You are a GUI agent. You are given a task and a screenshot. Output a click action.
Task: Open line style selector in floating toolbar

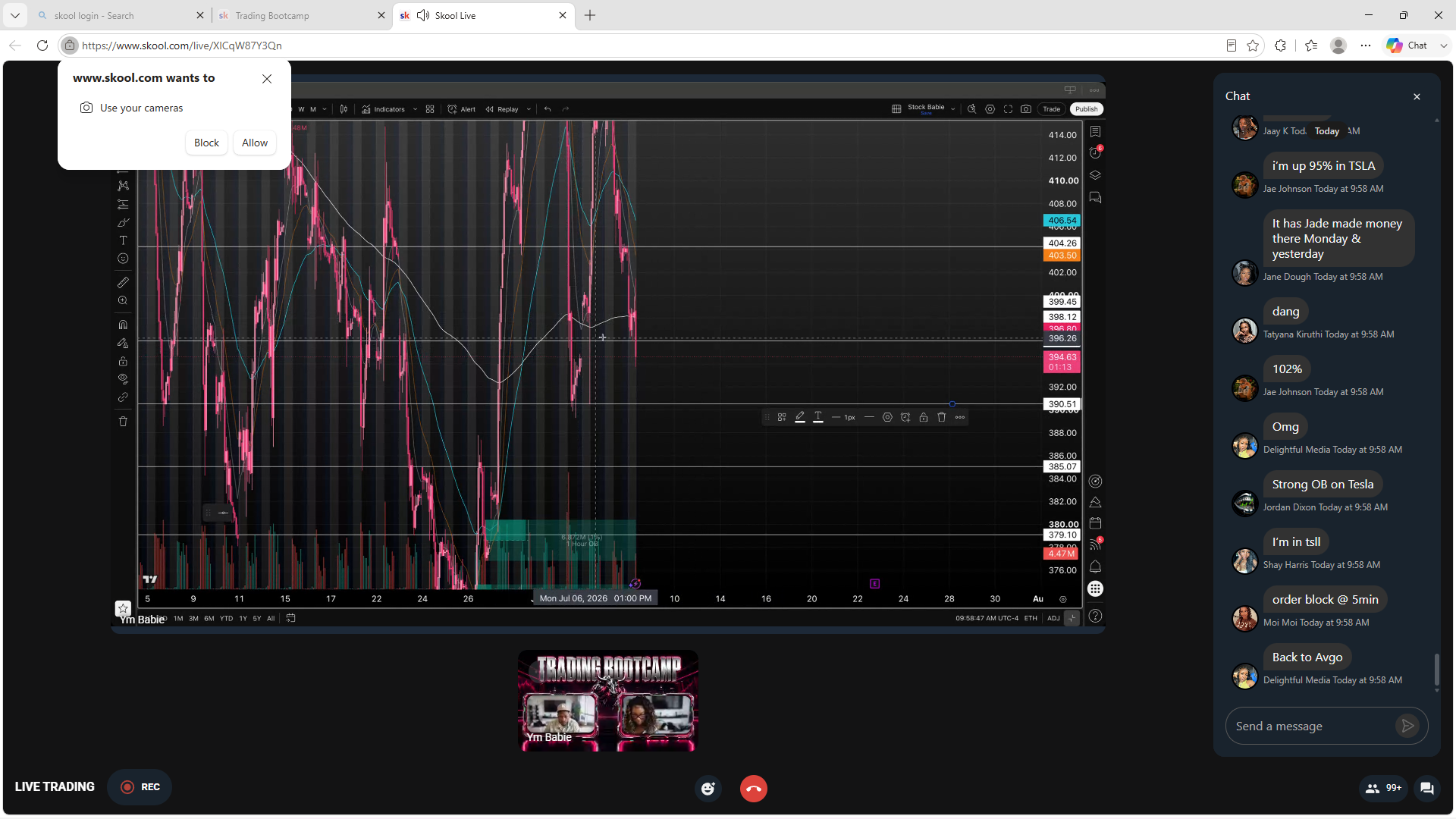869,417
